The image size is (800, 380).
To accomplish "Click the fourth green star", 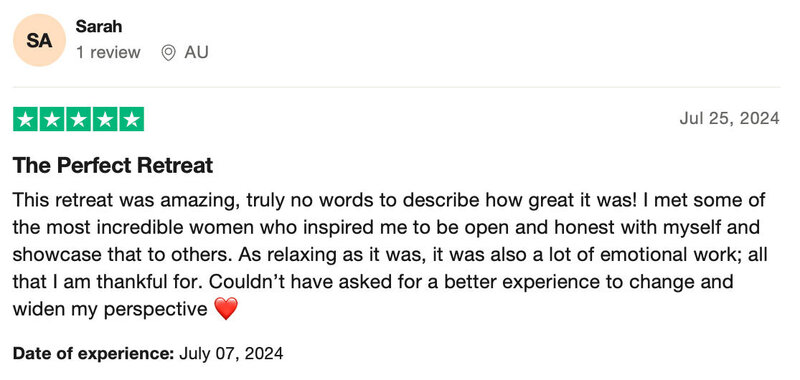I will 105,119.
